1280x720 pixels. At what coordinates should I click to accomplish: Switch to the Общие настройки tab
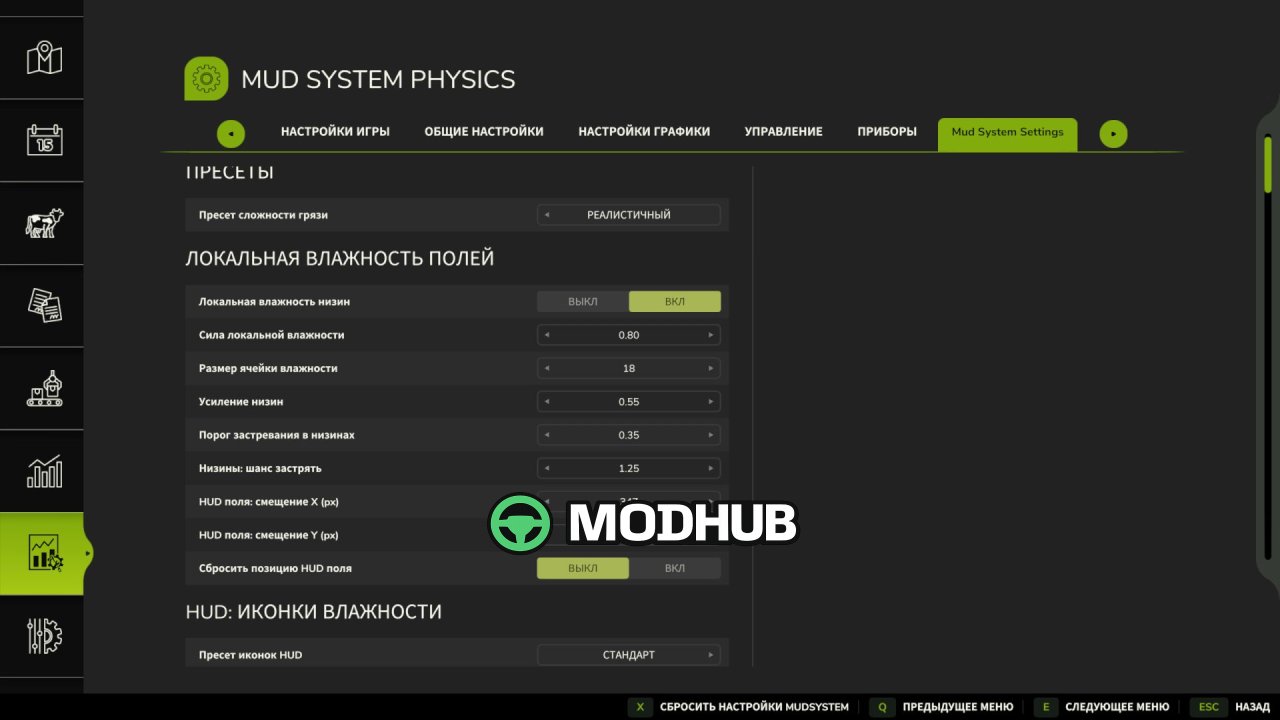(x=484, y=132)
